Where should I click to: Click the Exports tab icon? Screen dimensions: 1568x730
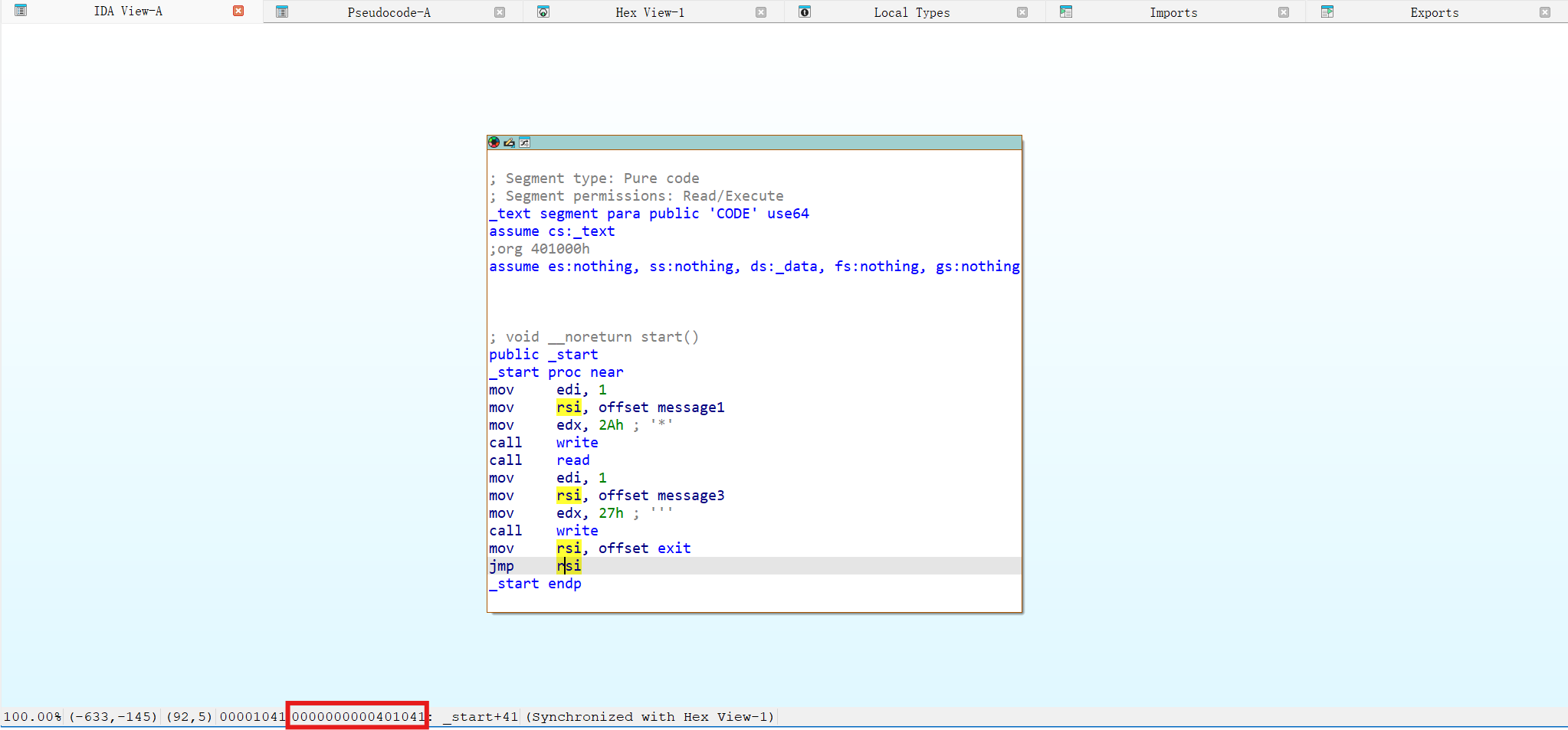click(x=1327, y=11)
